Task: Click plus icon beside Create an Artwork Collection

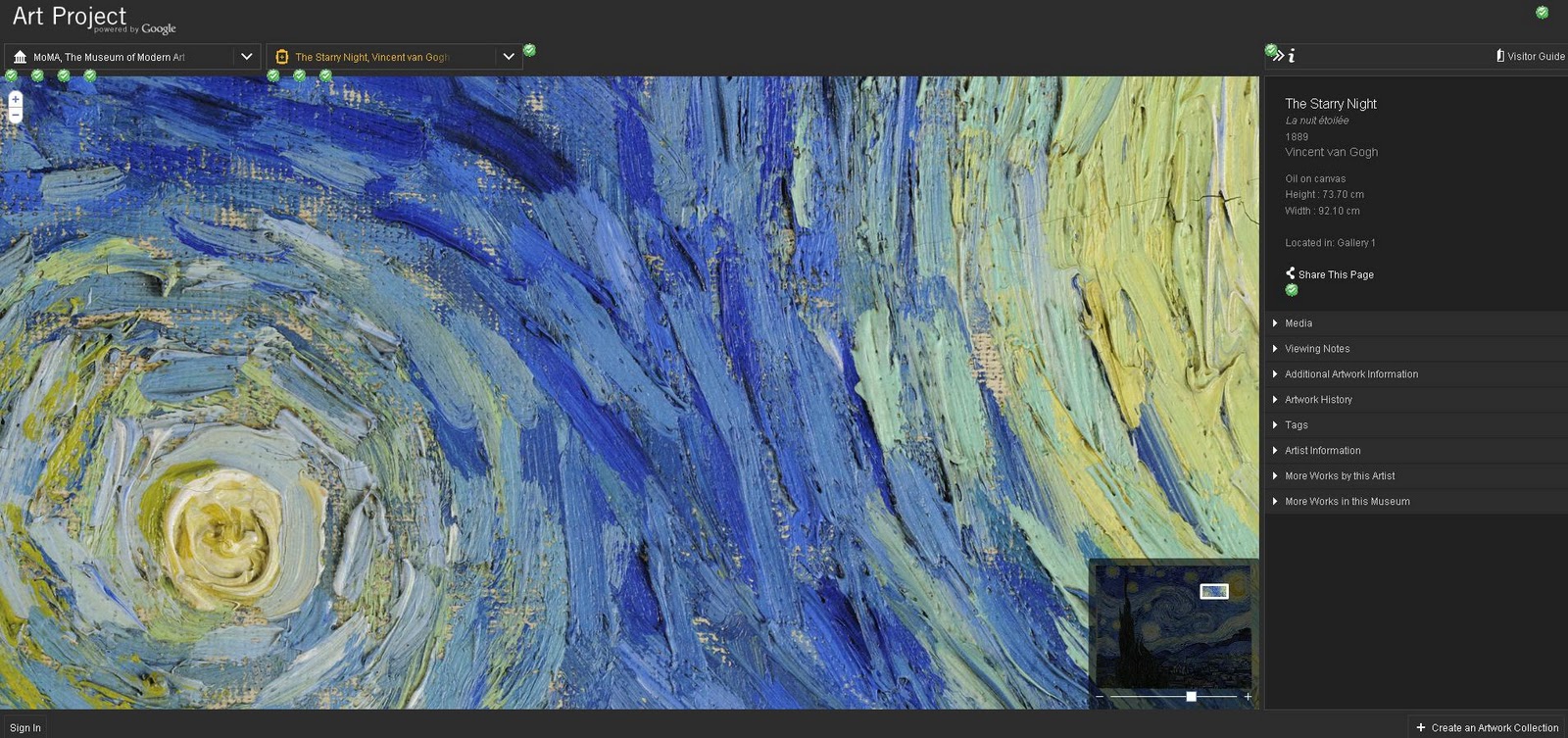Action: tap(1421, 727)
